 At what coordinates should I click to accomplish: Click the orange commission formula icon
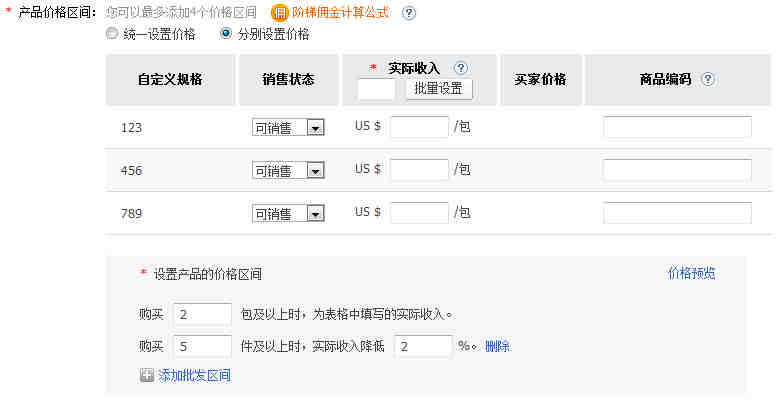point(280,13)
